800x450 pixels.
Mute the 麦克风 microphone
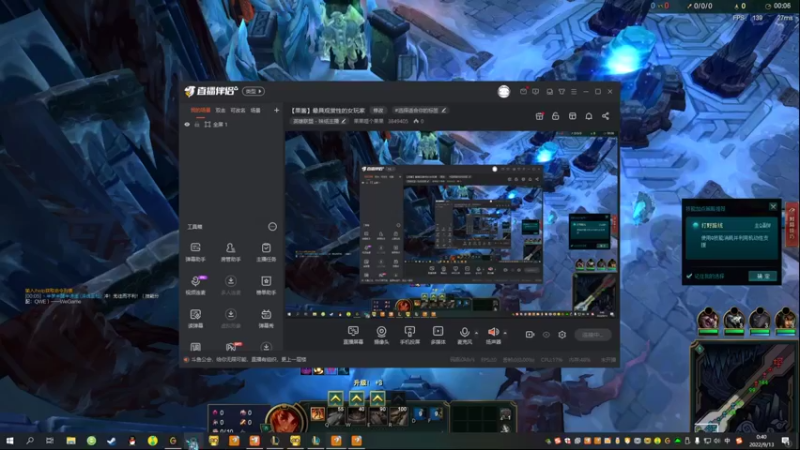pyautogui.click(x=464, y=335)
